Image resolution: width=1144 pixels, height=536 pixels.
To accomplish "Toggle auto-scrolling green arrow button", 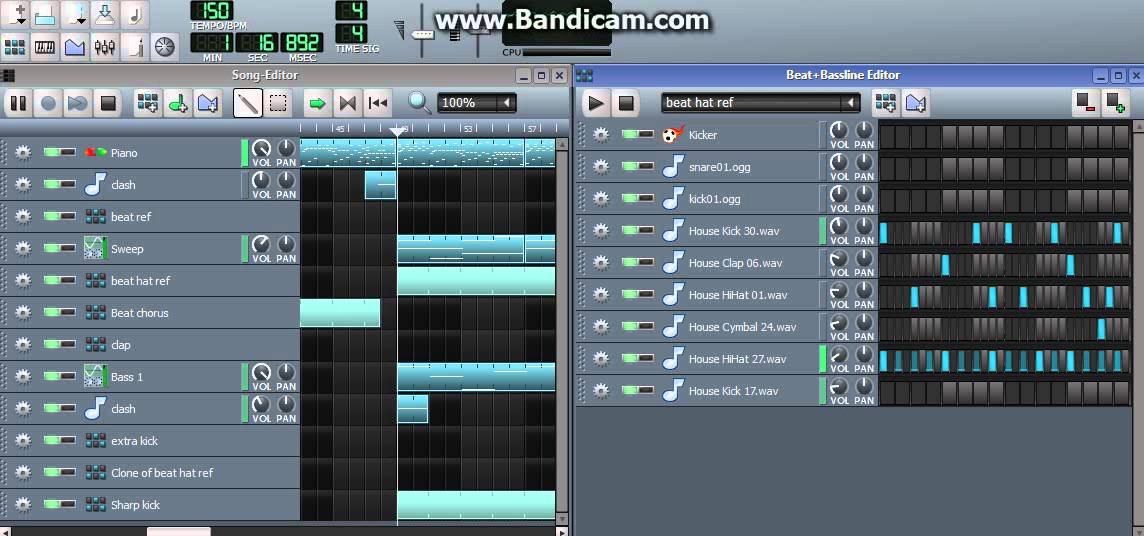I will pyautogui.click(x=317, y=103).
